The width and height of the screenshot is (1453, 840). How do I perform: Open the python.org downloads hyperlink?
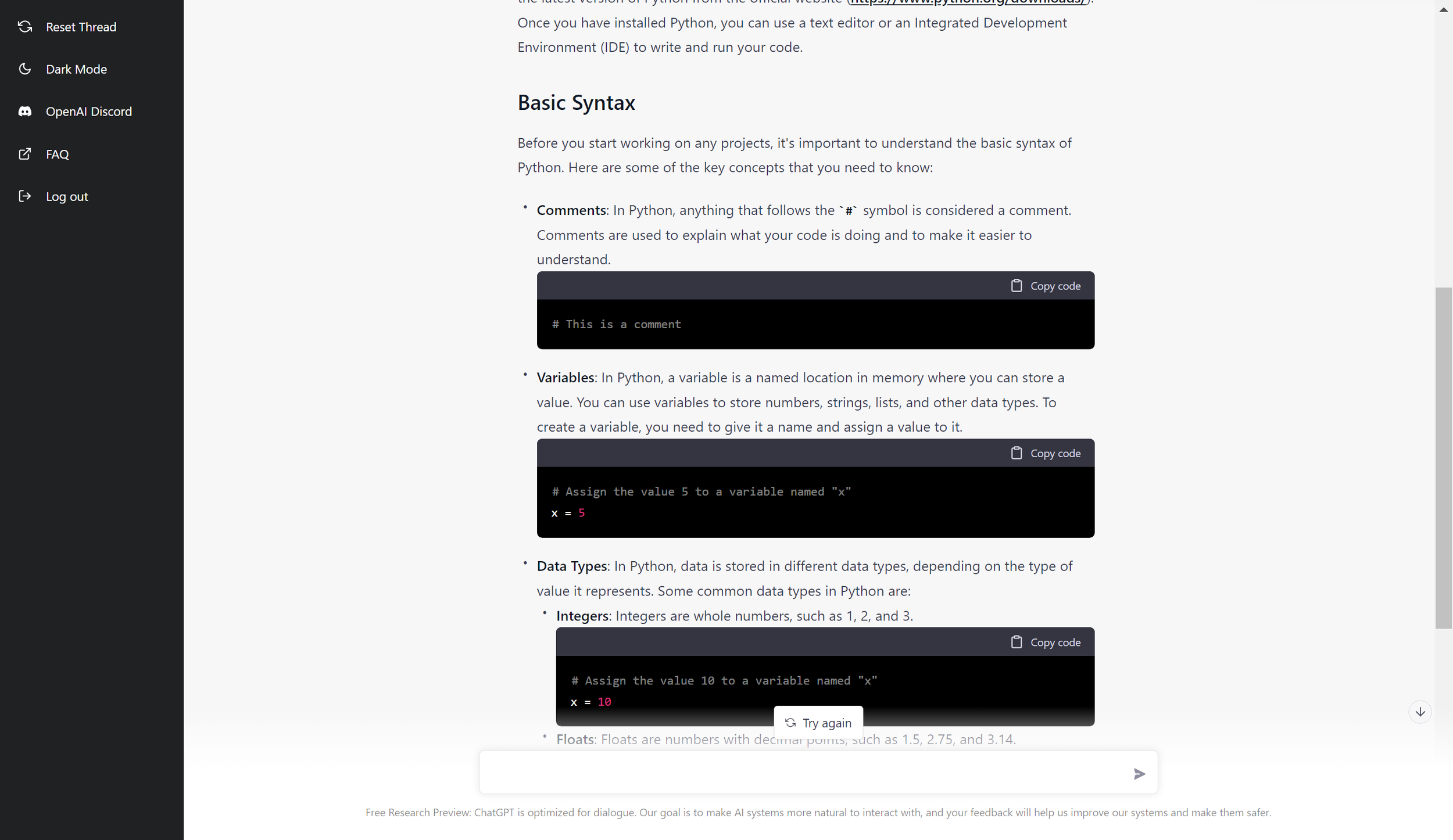967,2
